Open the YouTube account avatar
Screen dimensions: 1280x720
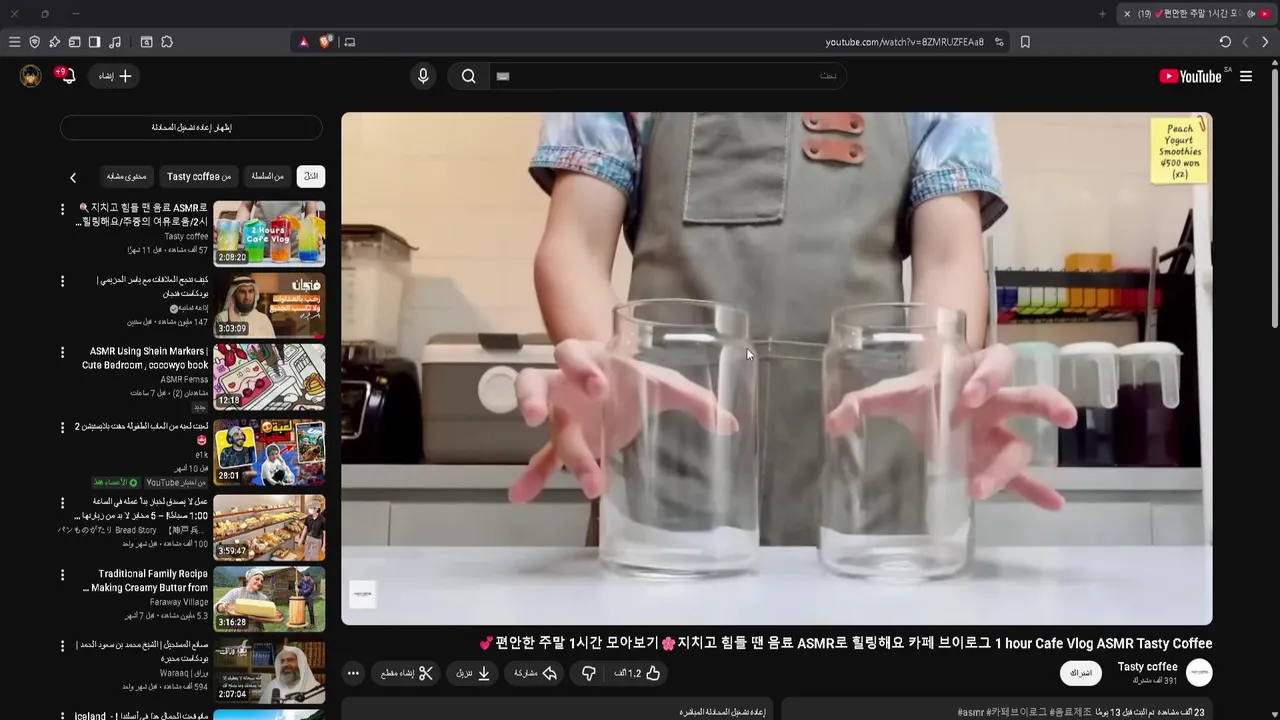(31, 76)
